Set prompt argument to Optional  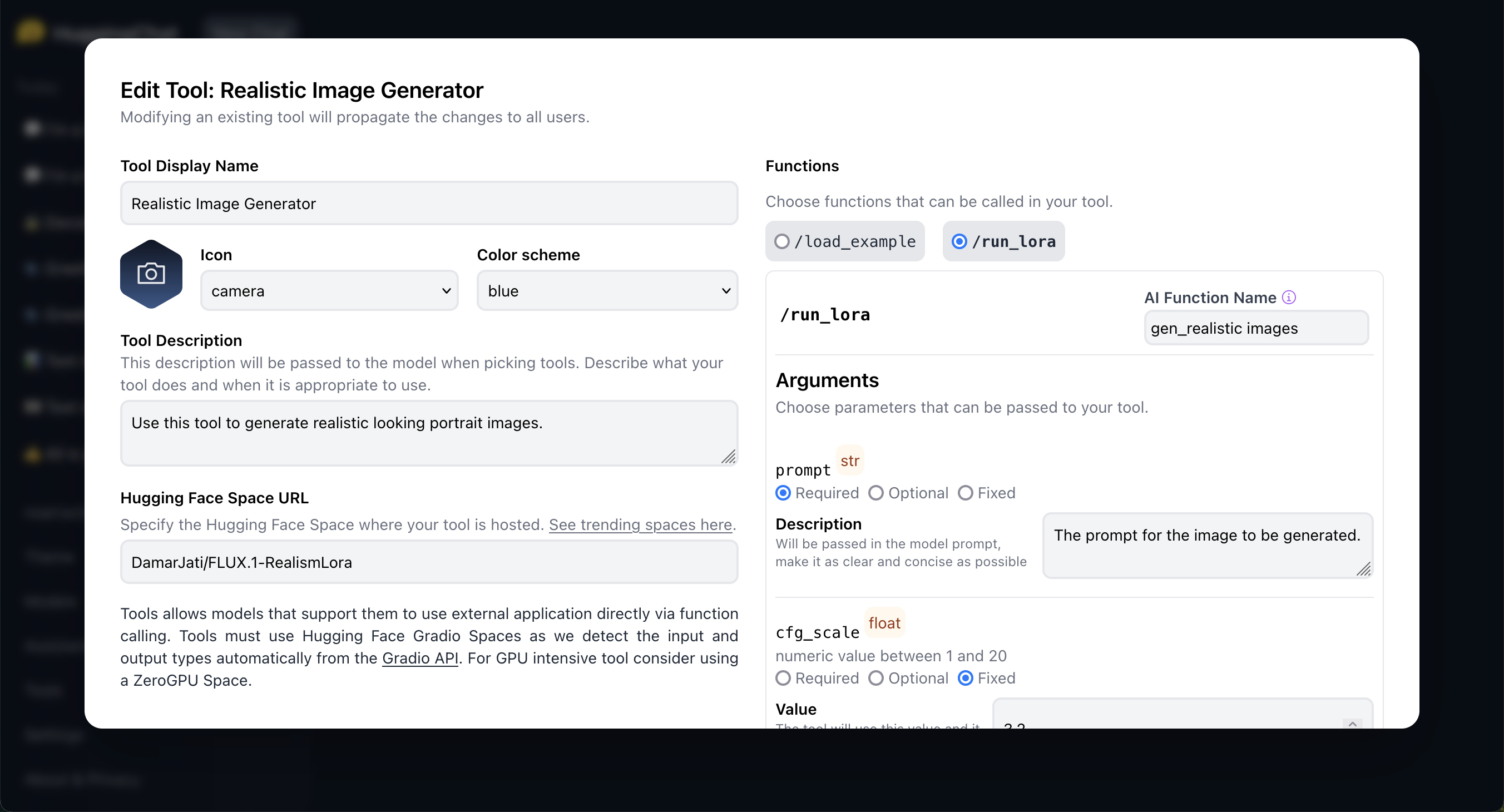coord(876,493)
